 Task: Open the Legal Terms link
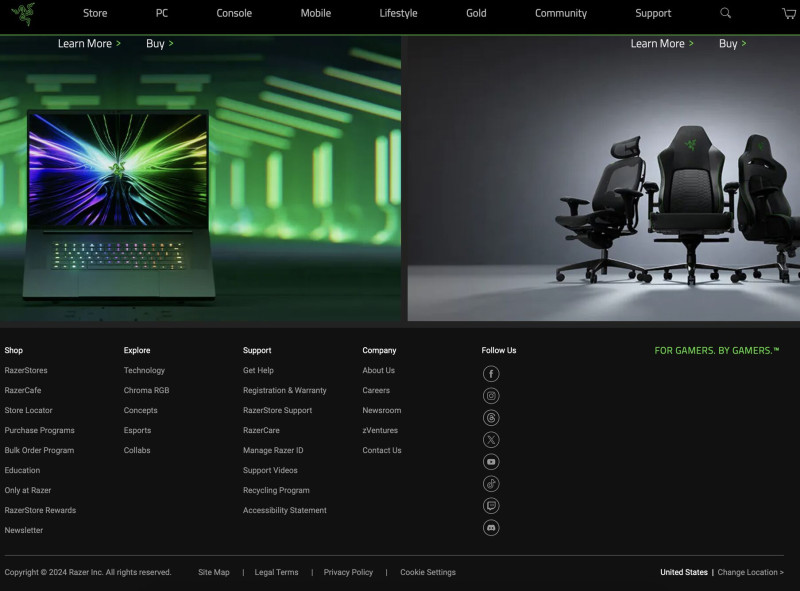[277, 572]
